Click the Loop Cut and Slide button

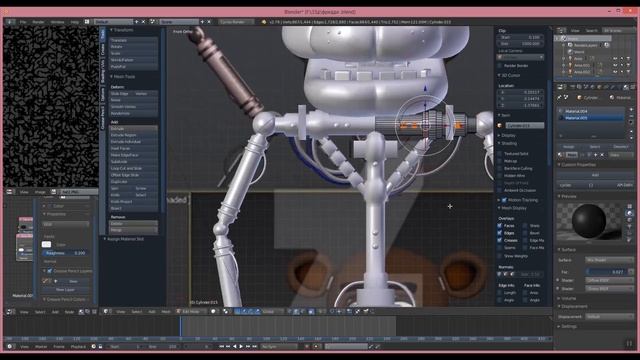pos(133,168)
